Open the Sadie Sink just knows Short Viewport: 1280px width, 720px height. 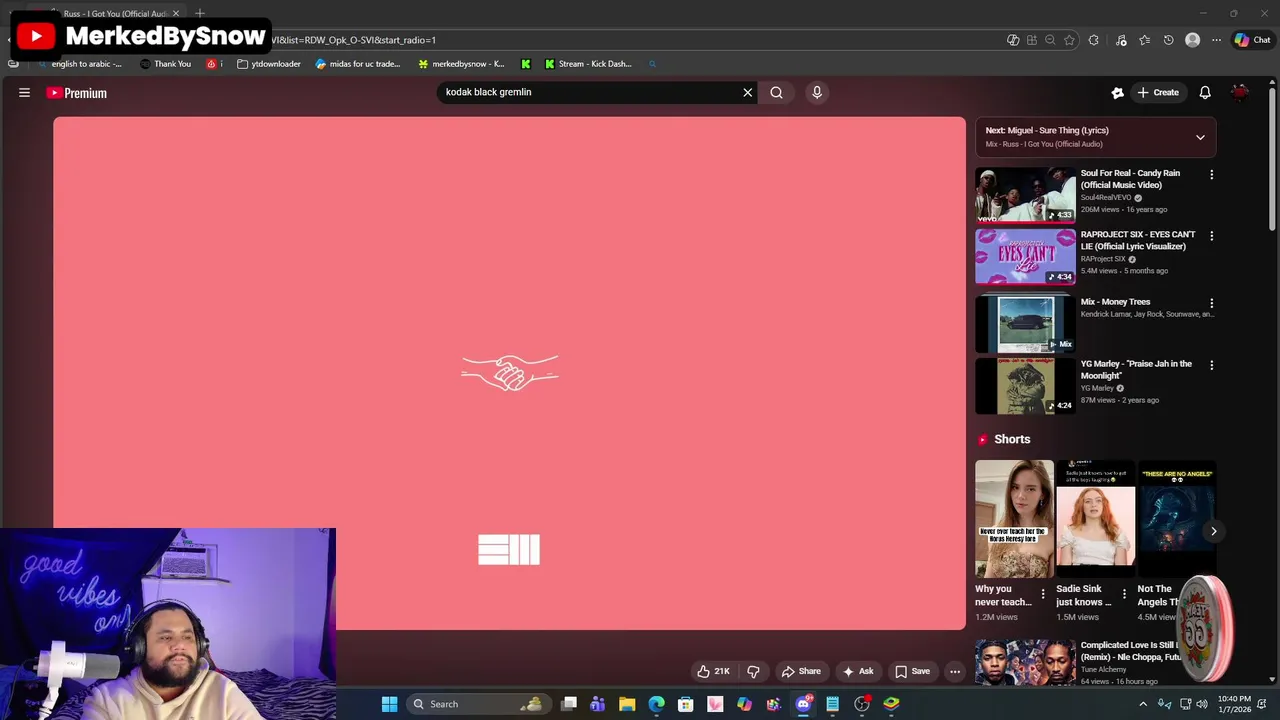coord(1095,519)
